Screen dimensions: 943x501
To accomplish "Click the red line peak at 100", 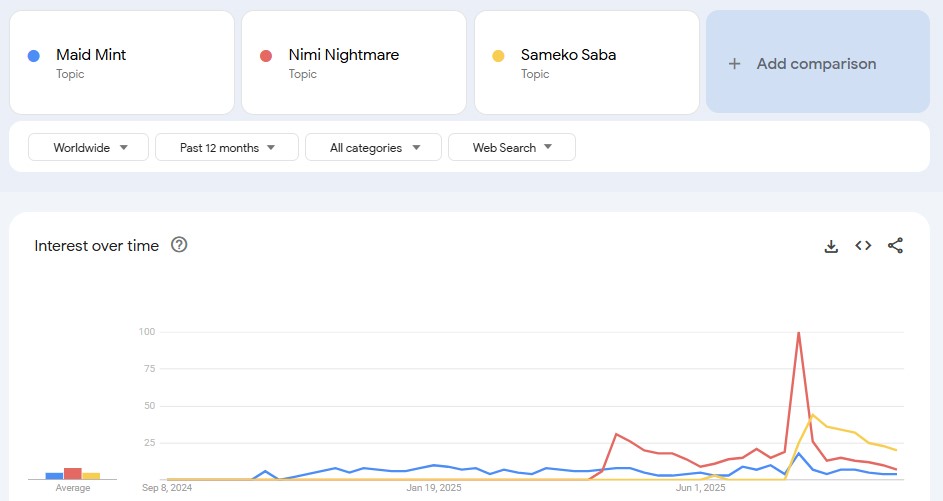I will click(x=798, y=333).
